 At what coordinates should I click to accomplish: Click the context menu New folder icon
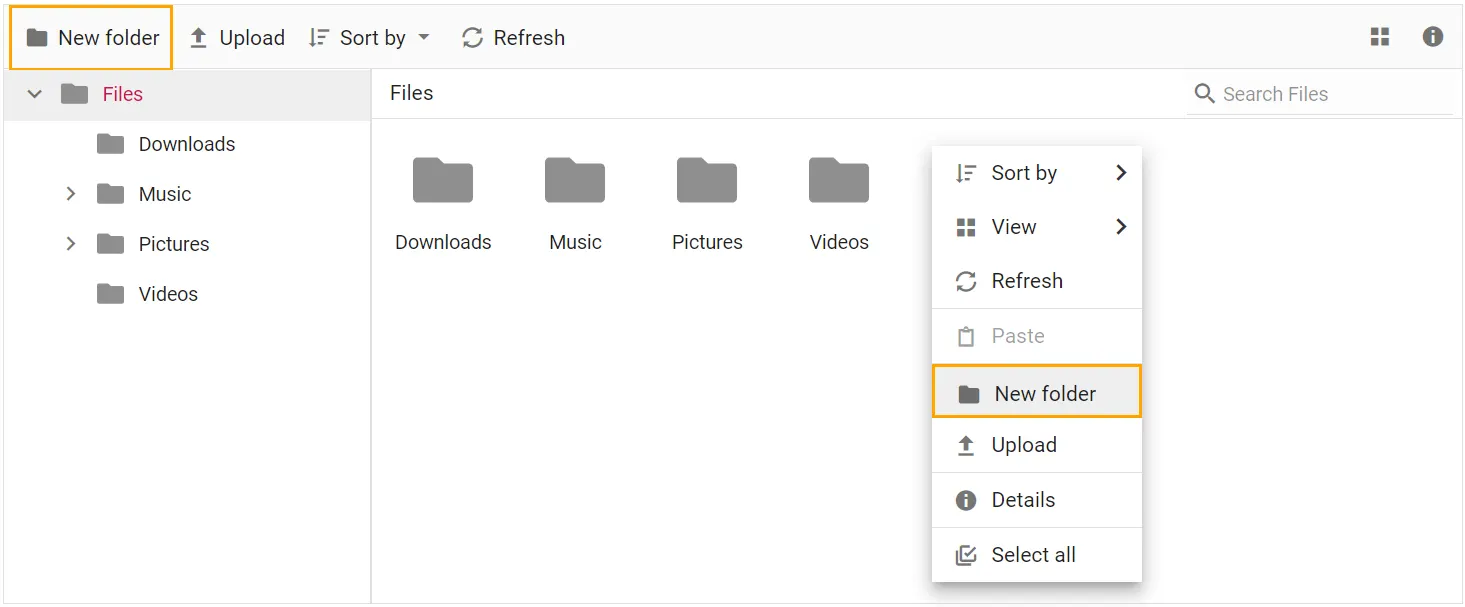tap(969, 394)
